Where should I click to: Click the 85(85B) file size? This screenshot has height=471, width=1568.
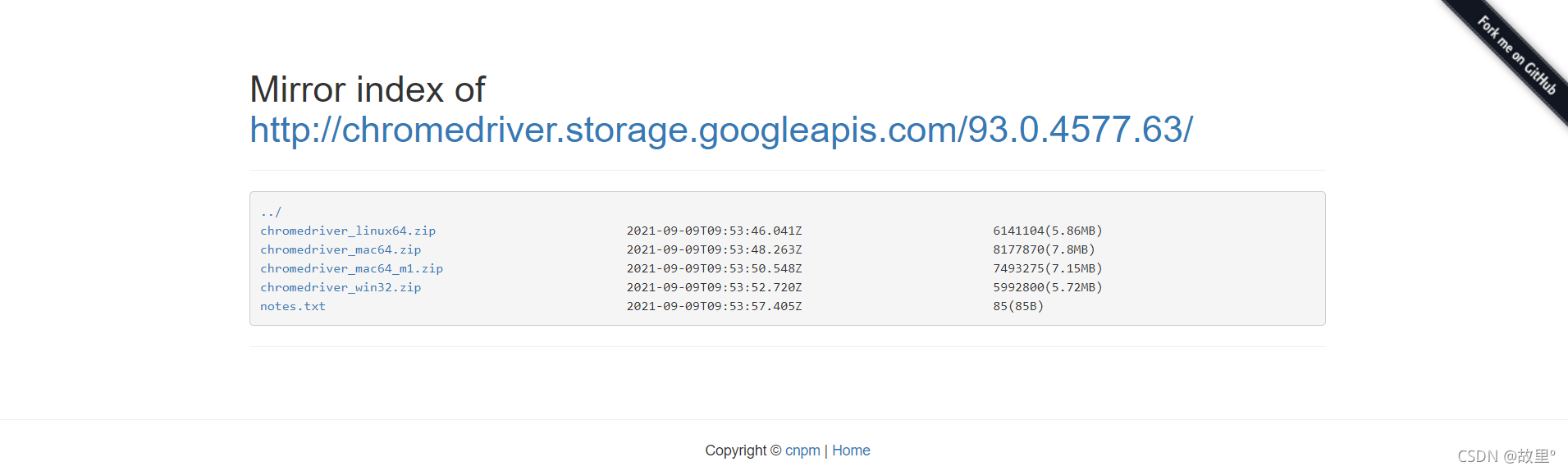pyautogui.click(x=1018, y=306)
